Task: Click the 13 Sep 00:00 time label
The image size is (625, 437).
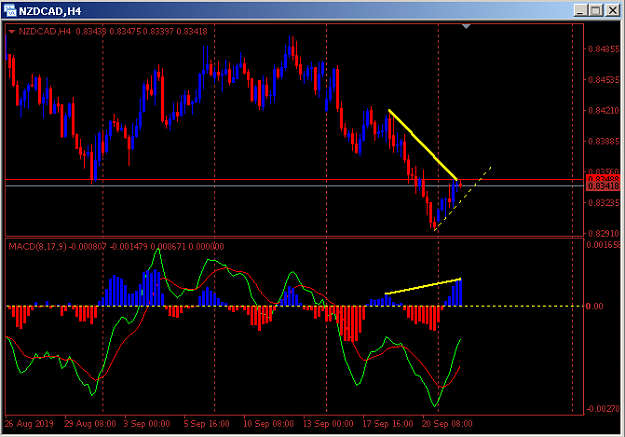Action: pos(328,424)
